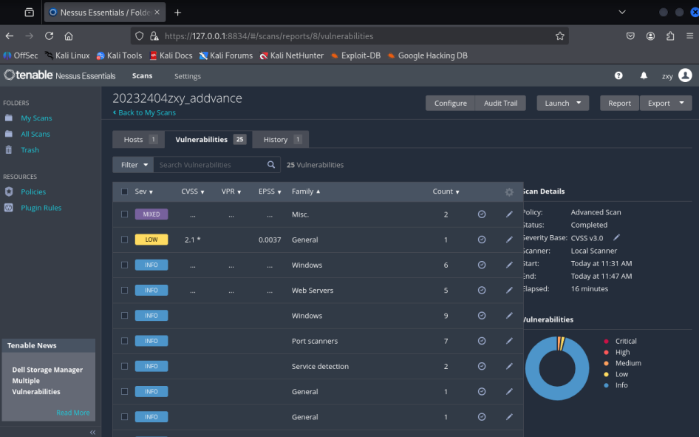Click the search magnifier icon
This screenshot has height=437, width=700.
(x=271, y=165)
